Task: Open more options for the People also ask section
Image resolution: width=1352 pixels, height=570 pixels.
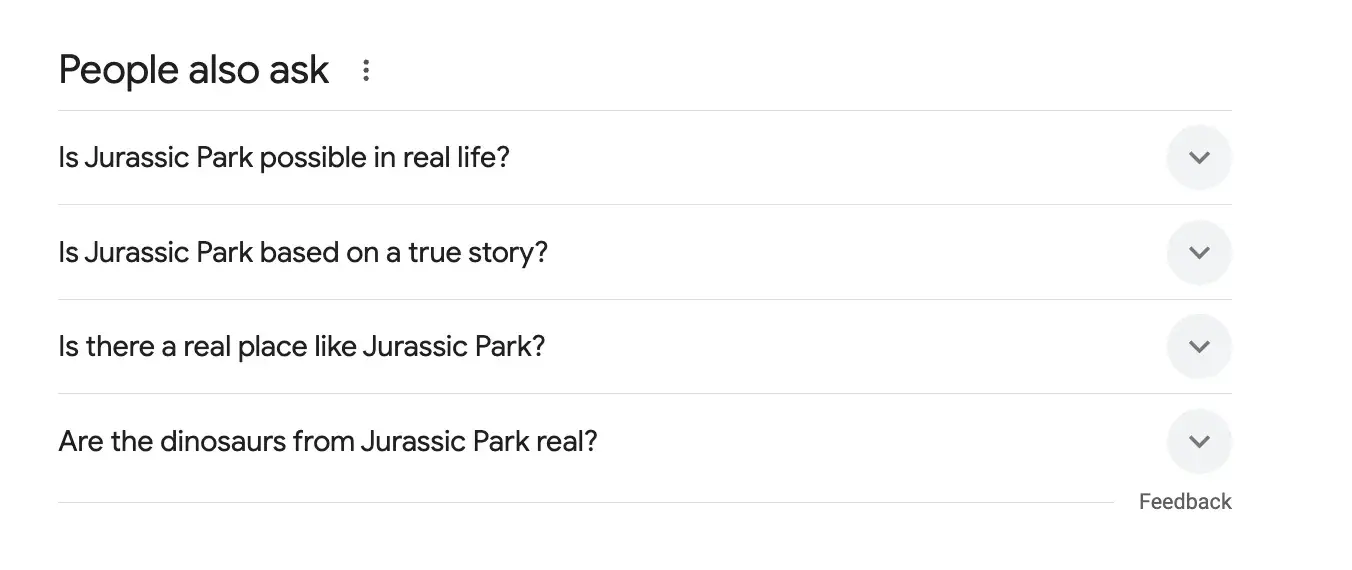Action: pyautogui.click(x=366, y=71)
